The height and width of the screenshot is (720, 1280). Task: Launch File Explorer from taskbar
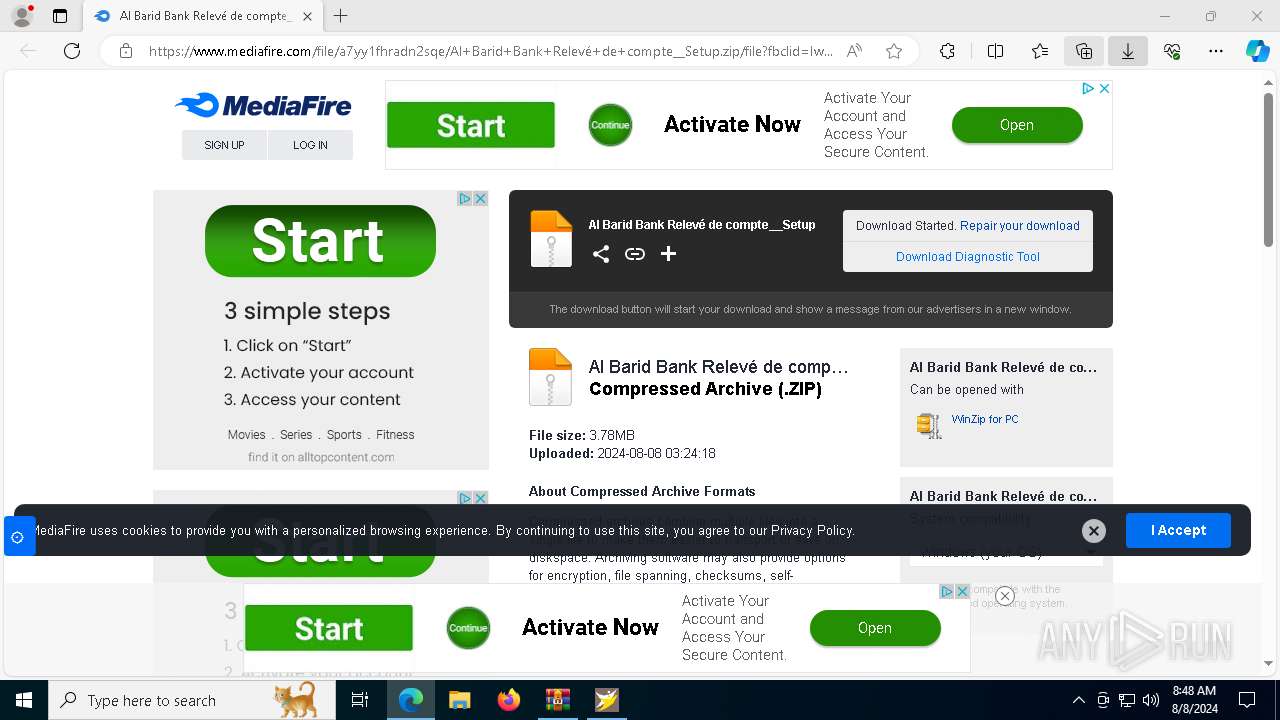[x=459, y=700]
